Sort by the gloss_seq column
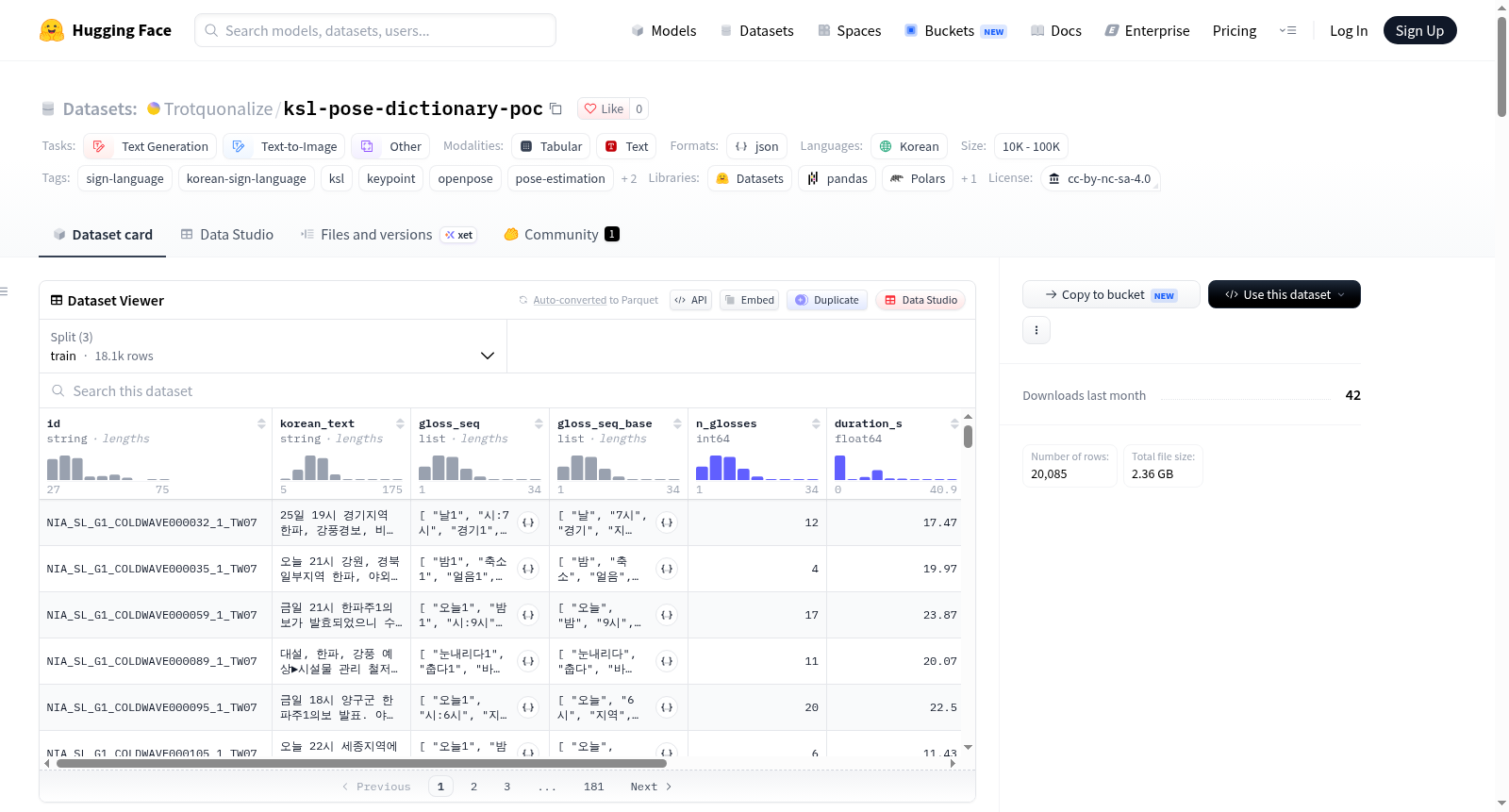This screenshot has height=812, width=1509. click(x=539, y=424)
